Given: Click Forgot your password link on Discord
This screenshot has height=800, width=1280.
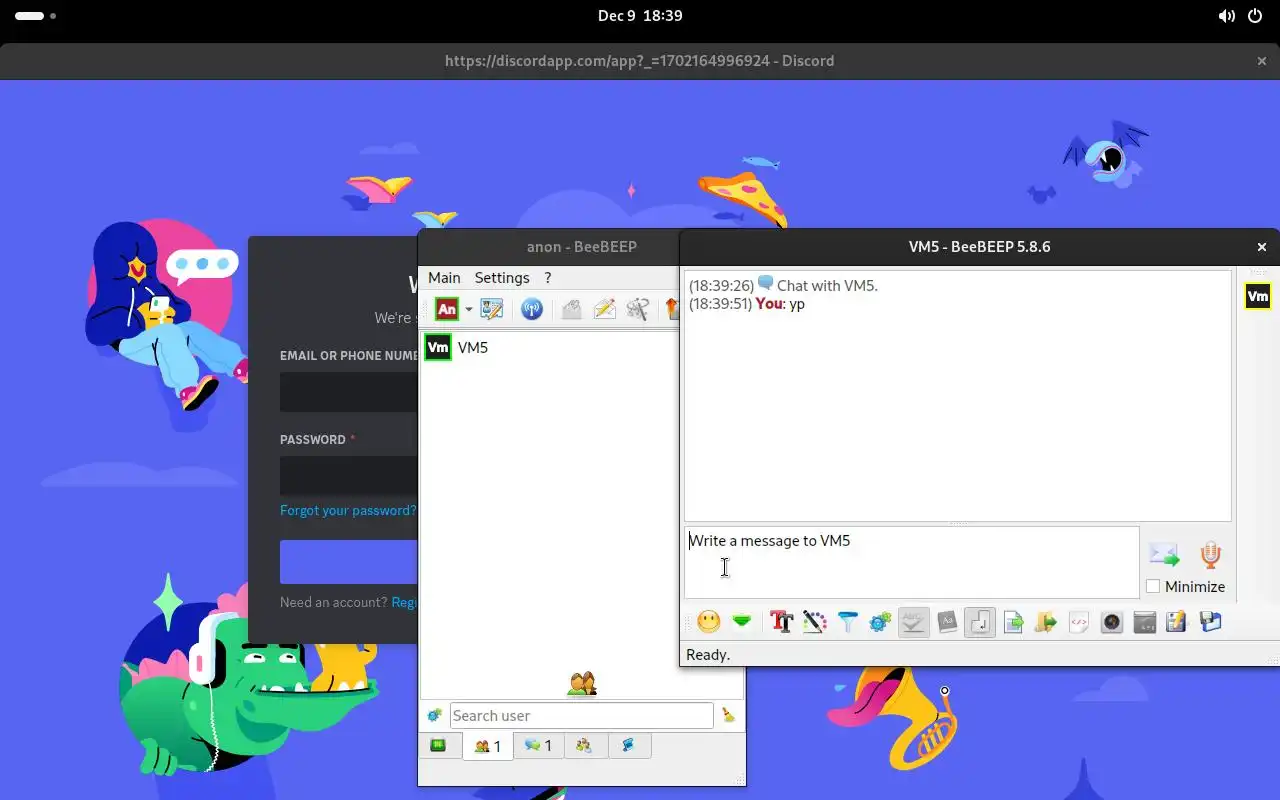Looking at the screenshot, I should (348, 510).
